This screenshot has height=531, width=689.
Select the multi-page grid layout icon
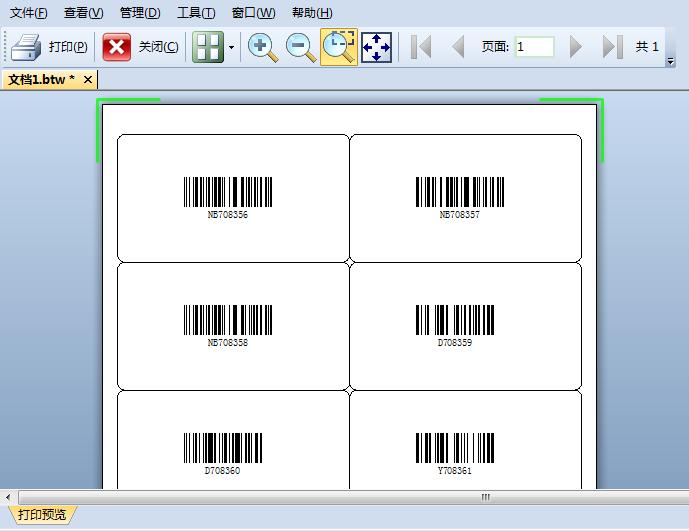tap(208, 47)
